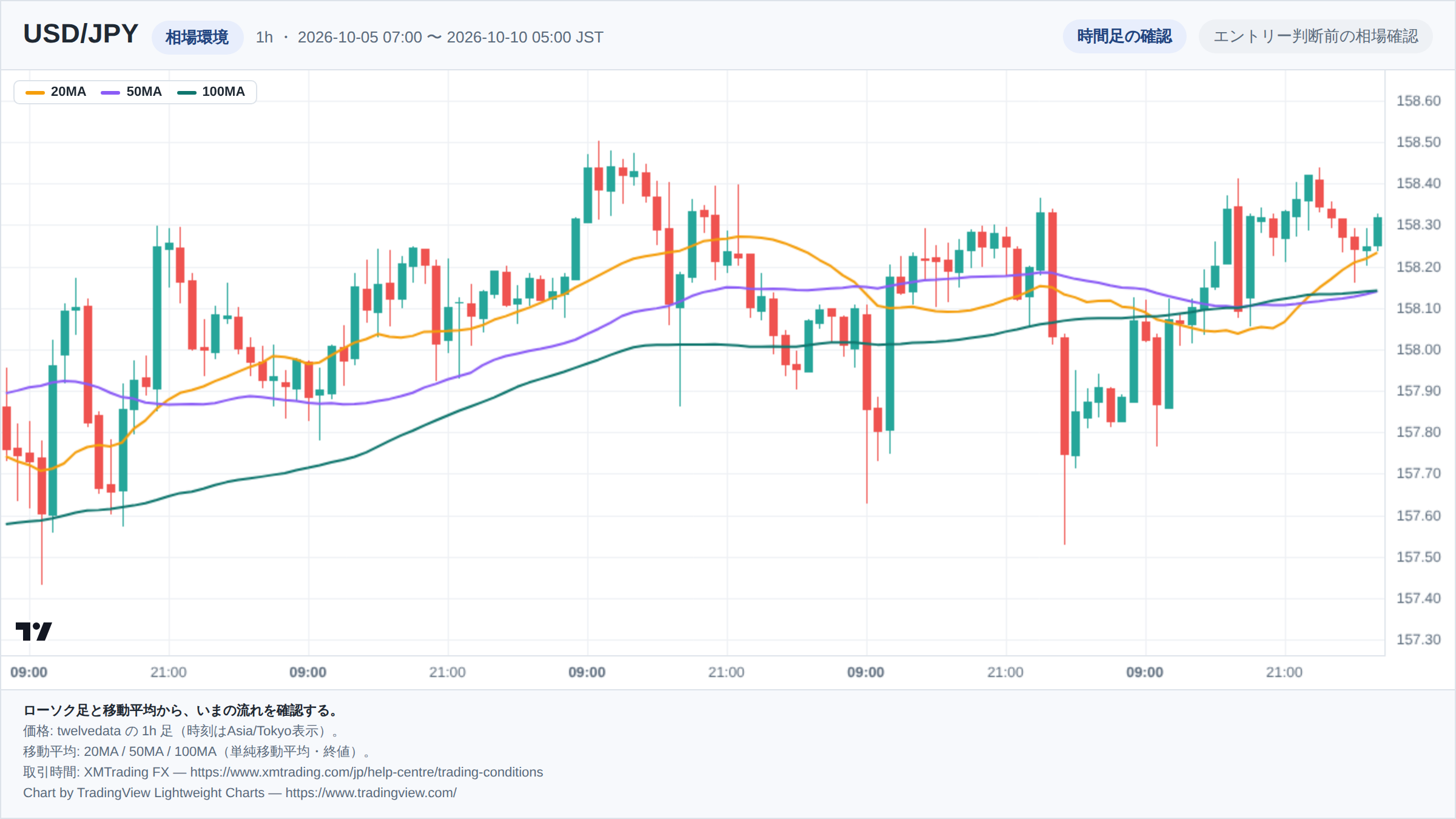Image resolution: width=1456 pixels, height=819 pixels.
Task: Click the 157.30 price axis label
Action: tap(1418, 639)
